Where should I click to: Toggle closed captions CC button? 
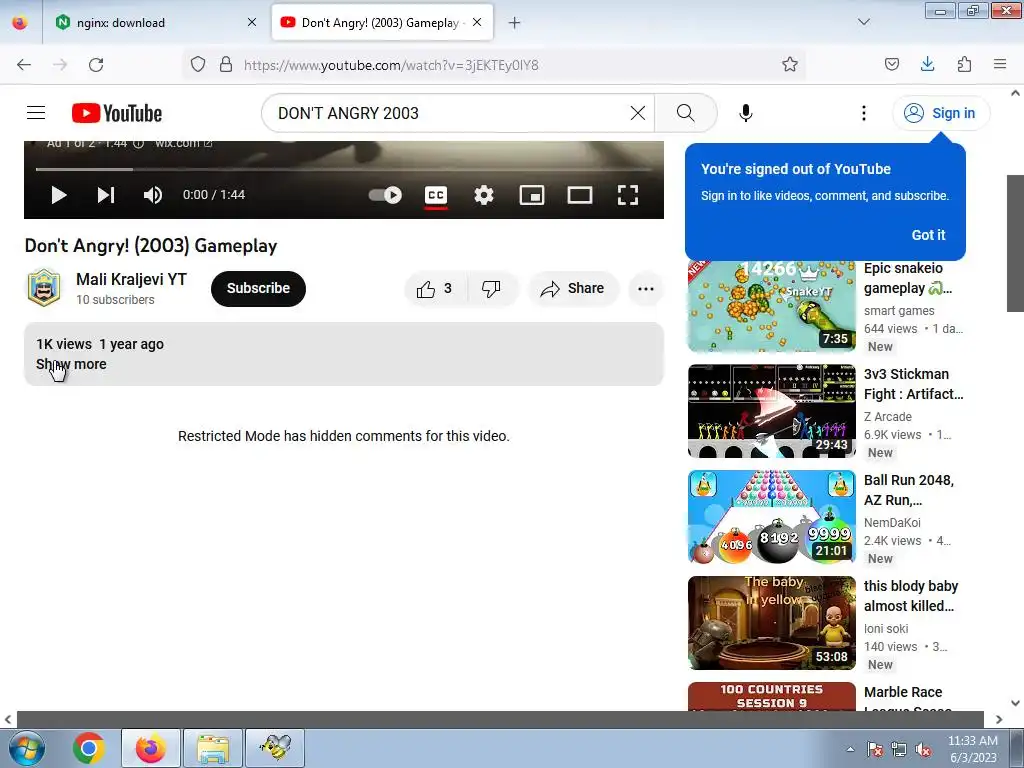click(436, 195)
